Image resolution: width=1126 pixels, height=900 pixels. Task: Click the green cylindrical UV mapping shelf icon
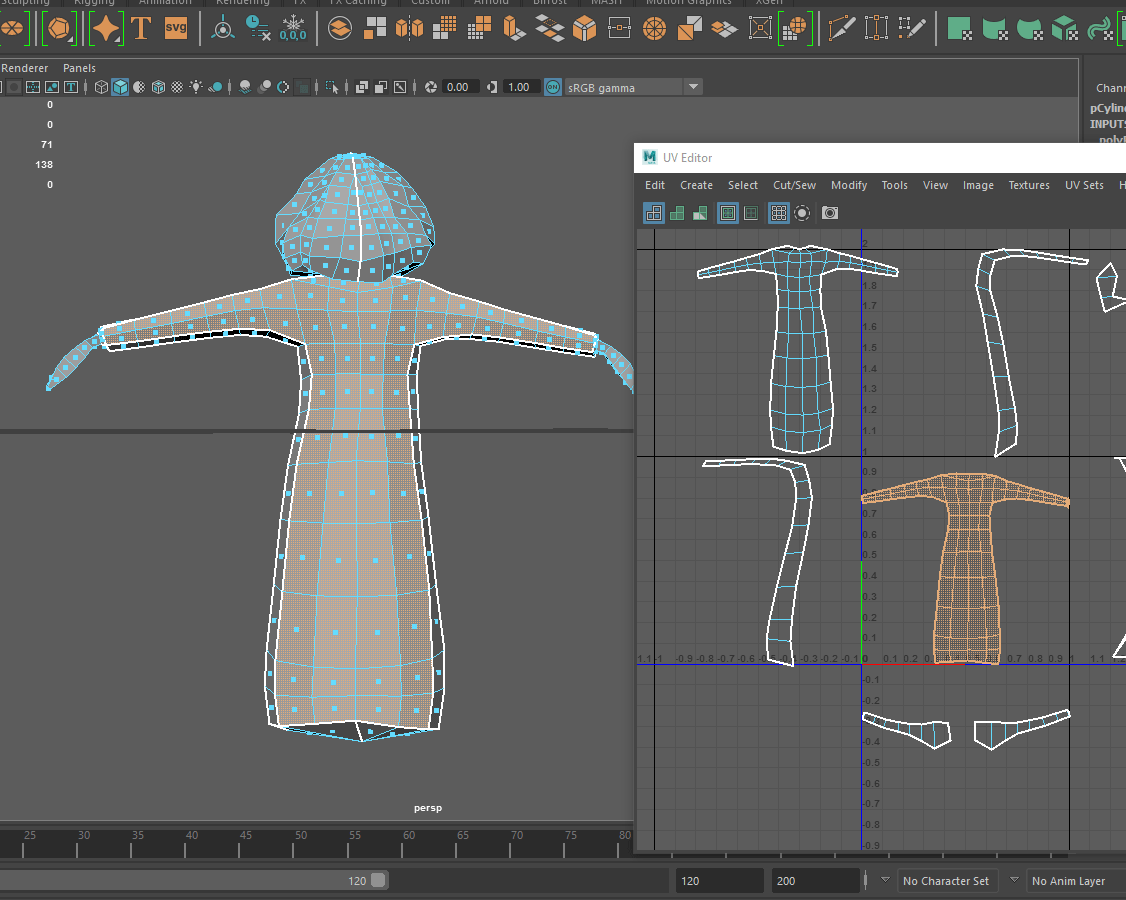click(x=995, y=29)
